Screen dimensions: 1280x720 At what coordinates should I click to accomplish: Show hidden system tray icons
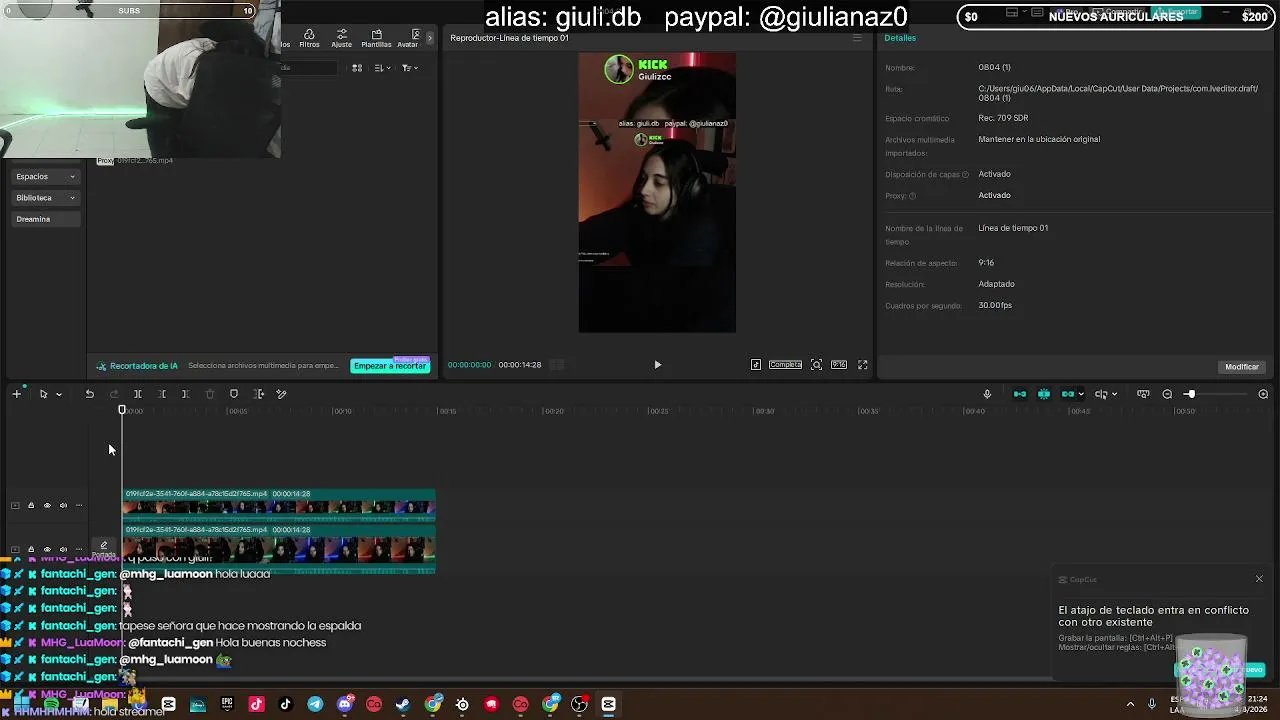pos(1130,704)
